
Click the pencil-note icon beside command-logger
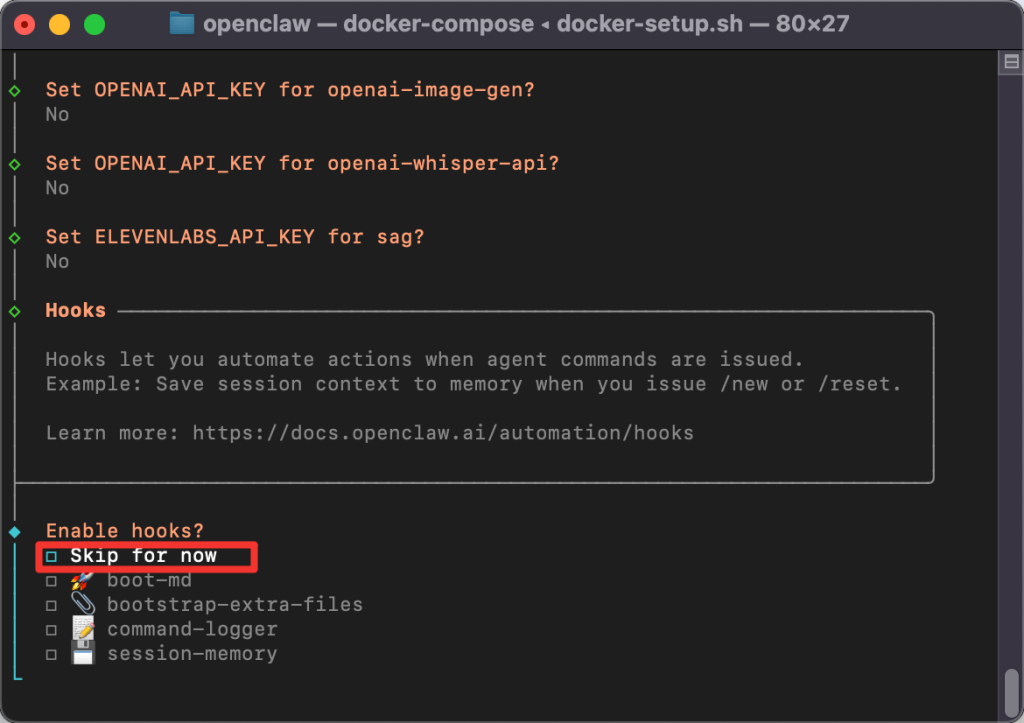(x=84, y=628)
